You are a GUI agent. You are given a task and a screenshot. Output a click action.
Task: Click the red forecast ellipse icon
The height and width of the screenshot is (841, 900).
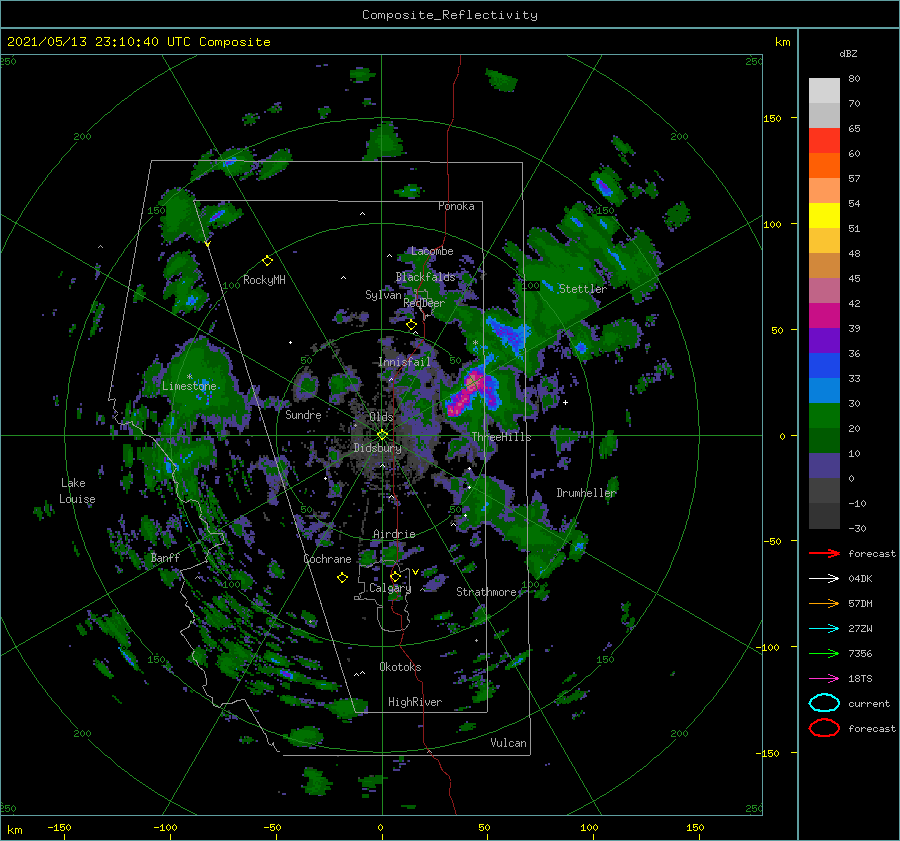click(824, 728)
